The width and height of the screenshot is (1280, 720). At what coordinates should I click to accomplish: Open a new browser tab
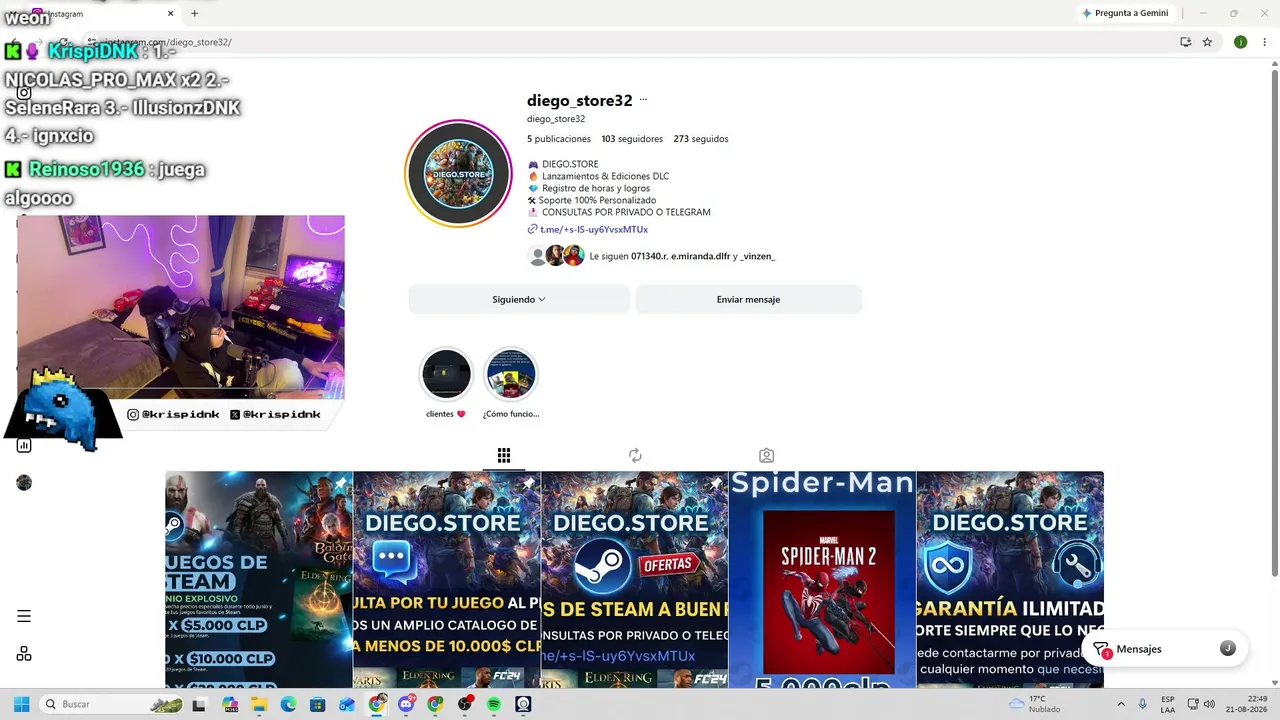pyautogui.click(x=194, y=13)
